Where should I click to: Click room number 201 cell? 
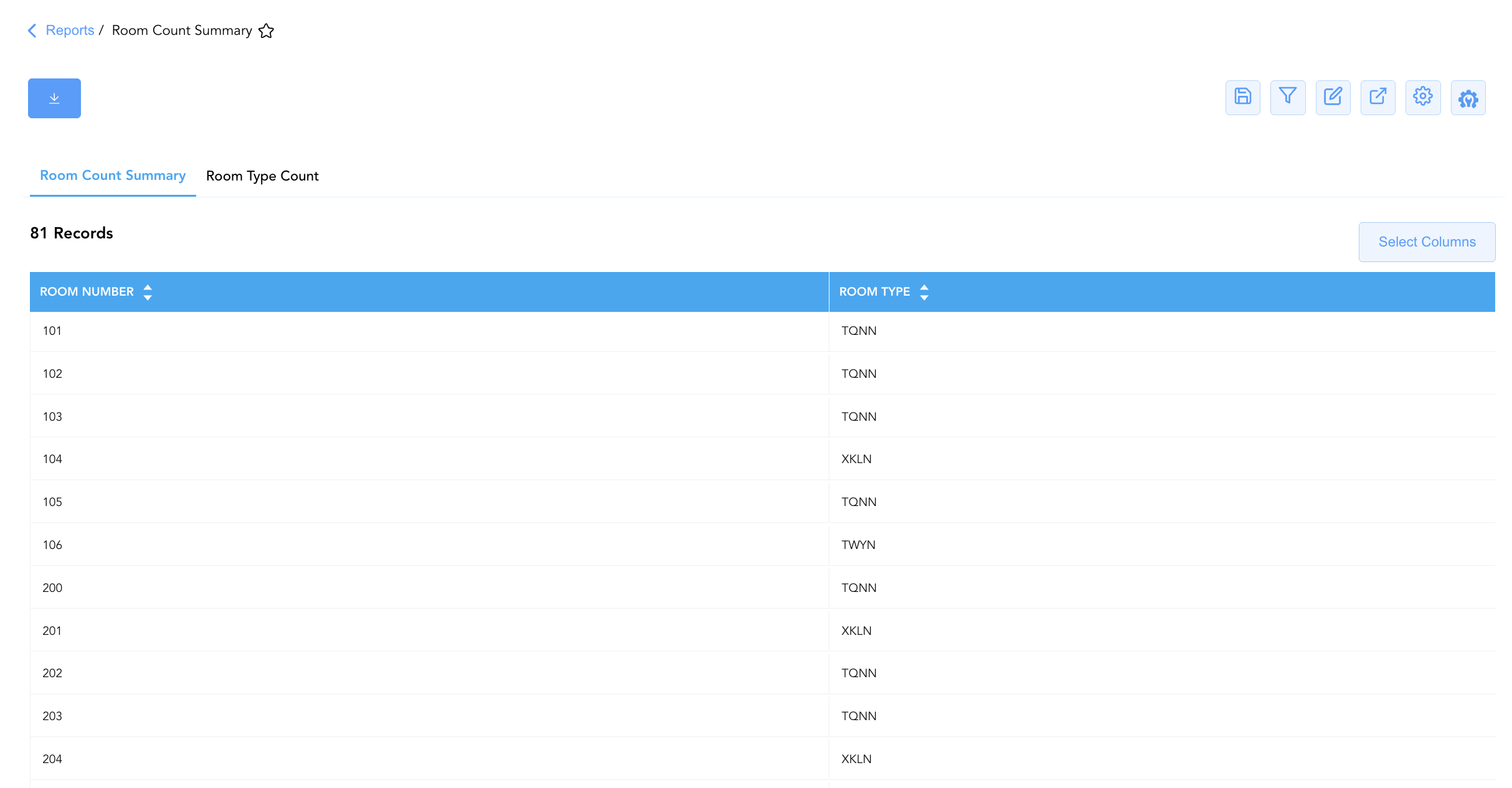[x=429, y=631]
